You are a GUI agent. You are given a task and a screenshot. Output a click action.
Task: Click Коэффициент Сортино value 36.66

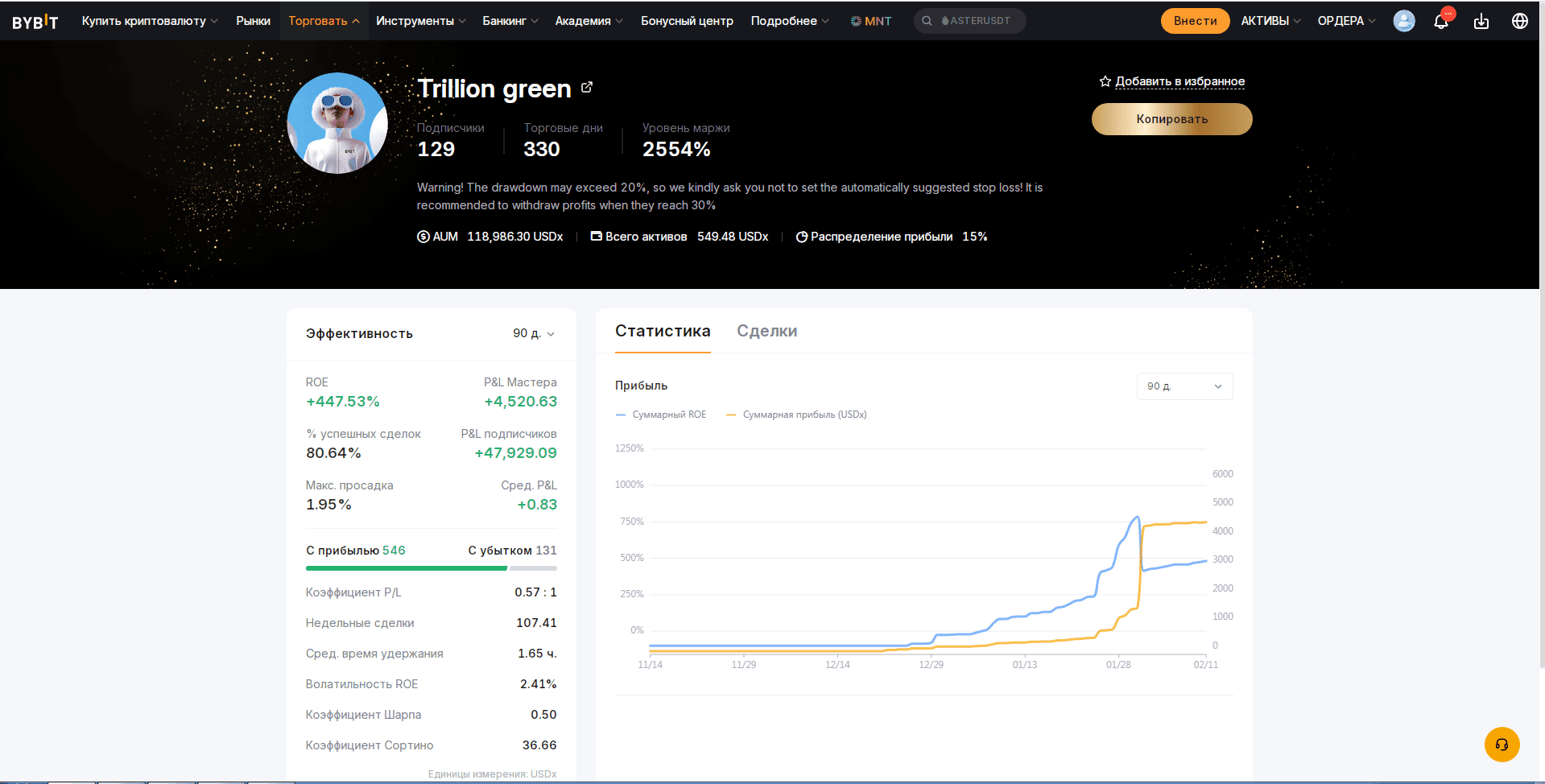[x=539, y=745]
